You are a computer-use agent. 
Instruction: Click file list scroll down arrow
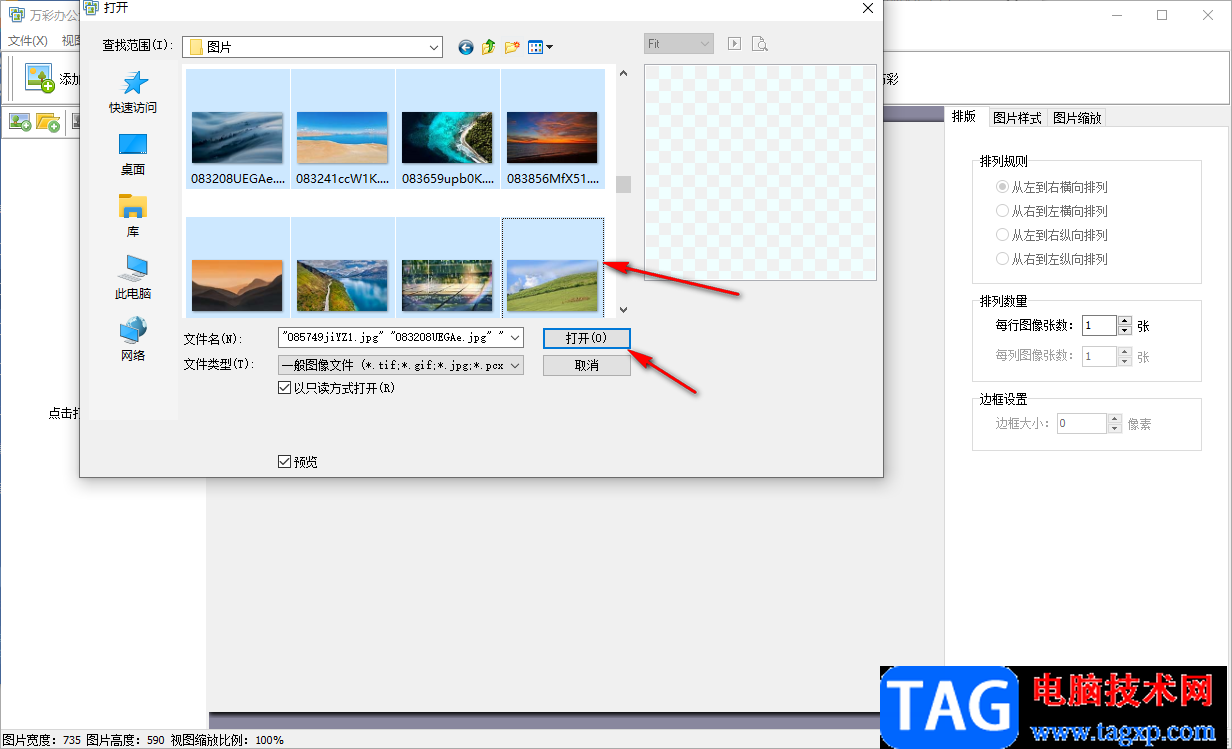623,311
